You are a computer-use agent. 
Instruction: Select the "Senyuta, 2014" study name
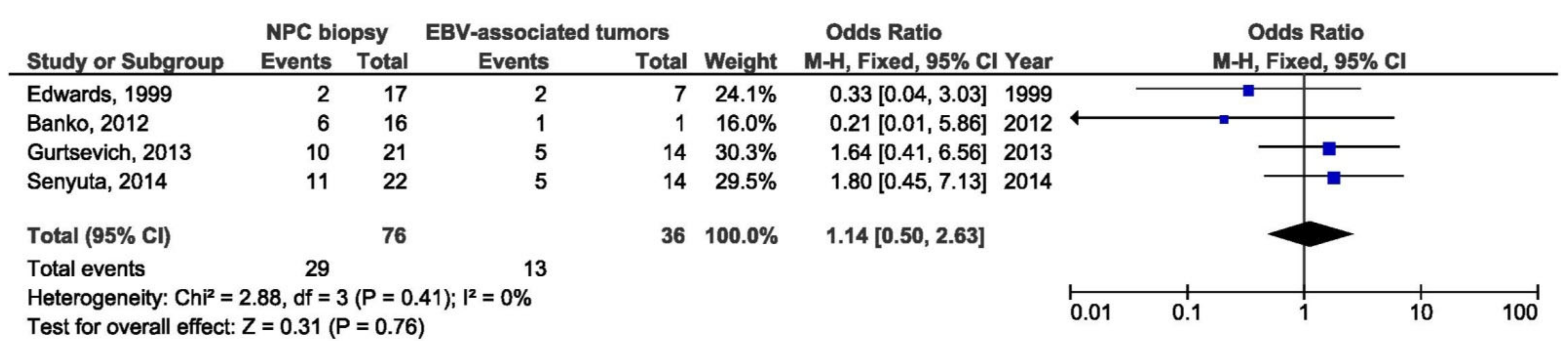tap(97, 181)
